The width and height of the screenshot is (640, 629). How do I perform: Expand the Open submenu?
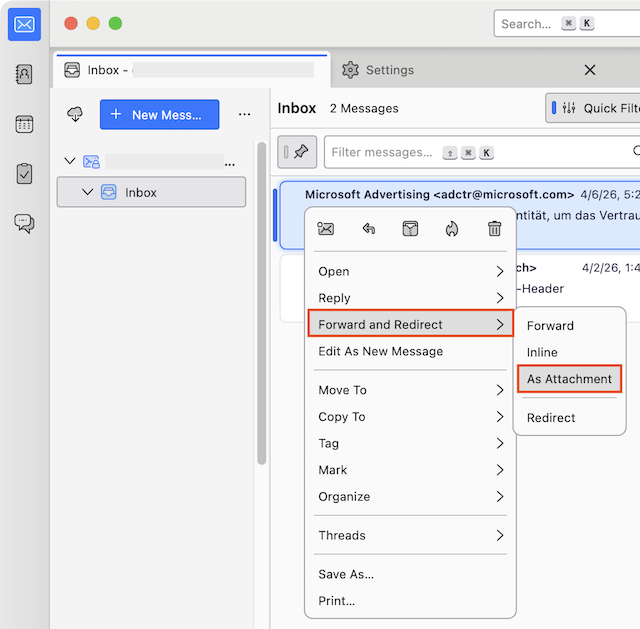coord(411,271)
